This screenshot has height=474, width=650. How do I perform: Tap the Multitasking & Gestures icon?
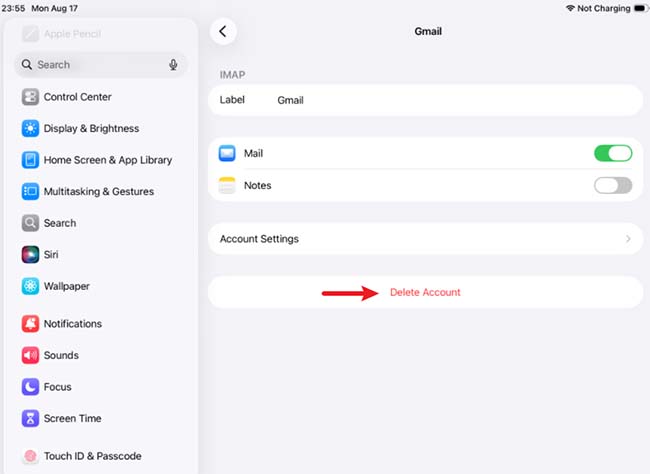pos(30,191)
